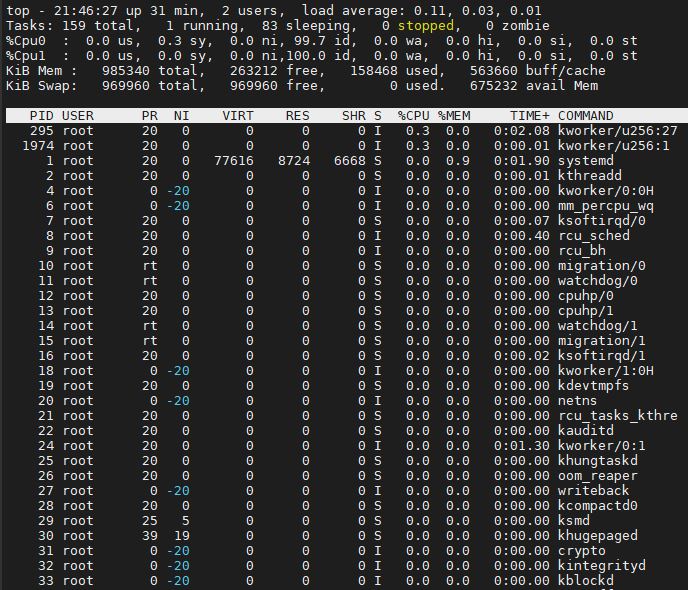Click the kauditd command name
Image resolution: width=688 pixels, height=590 pixels.
tap(586, 431)
